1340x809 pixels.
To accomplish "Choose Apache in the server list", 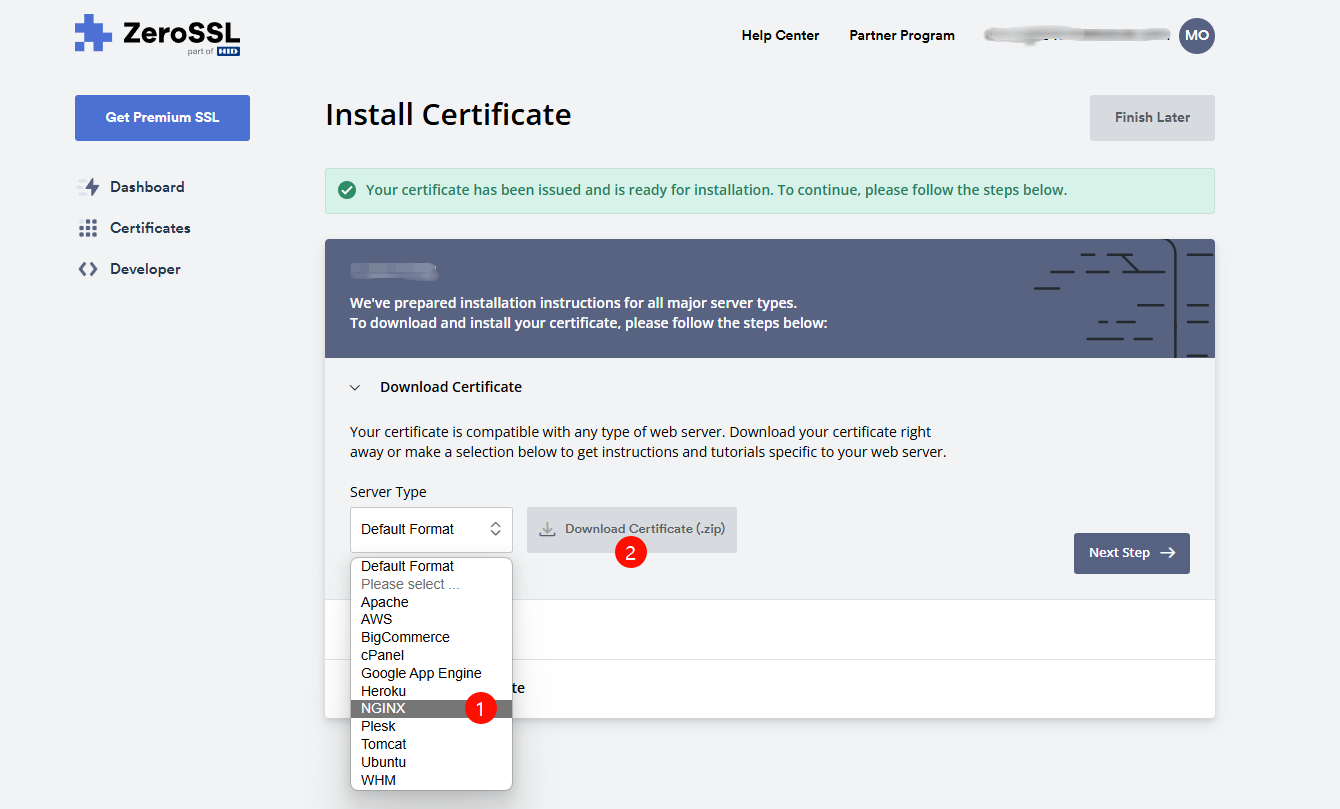I will coord(385,602).
